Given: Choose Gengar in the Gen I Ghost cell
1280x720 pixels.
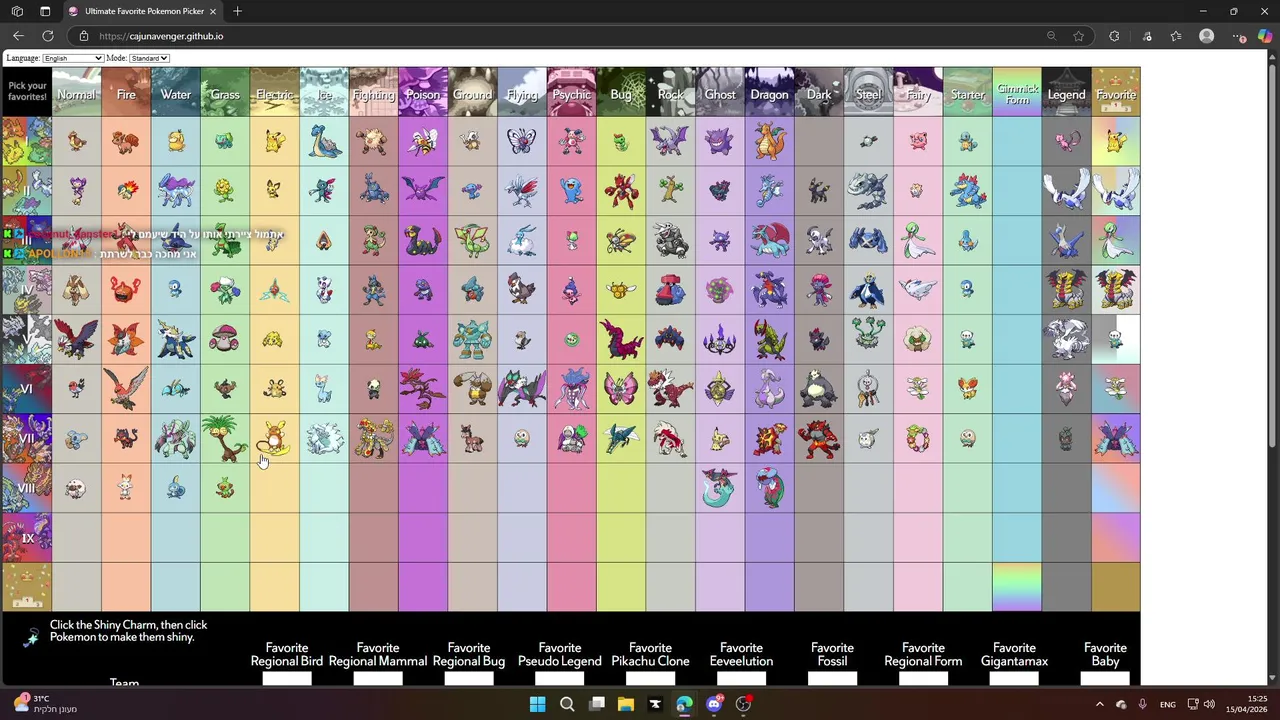Looking at the screenshot, I should 720,141.
